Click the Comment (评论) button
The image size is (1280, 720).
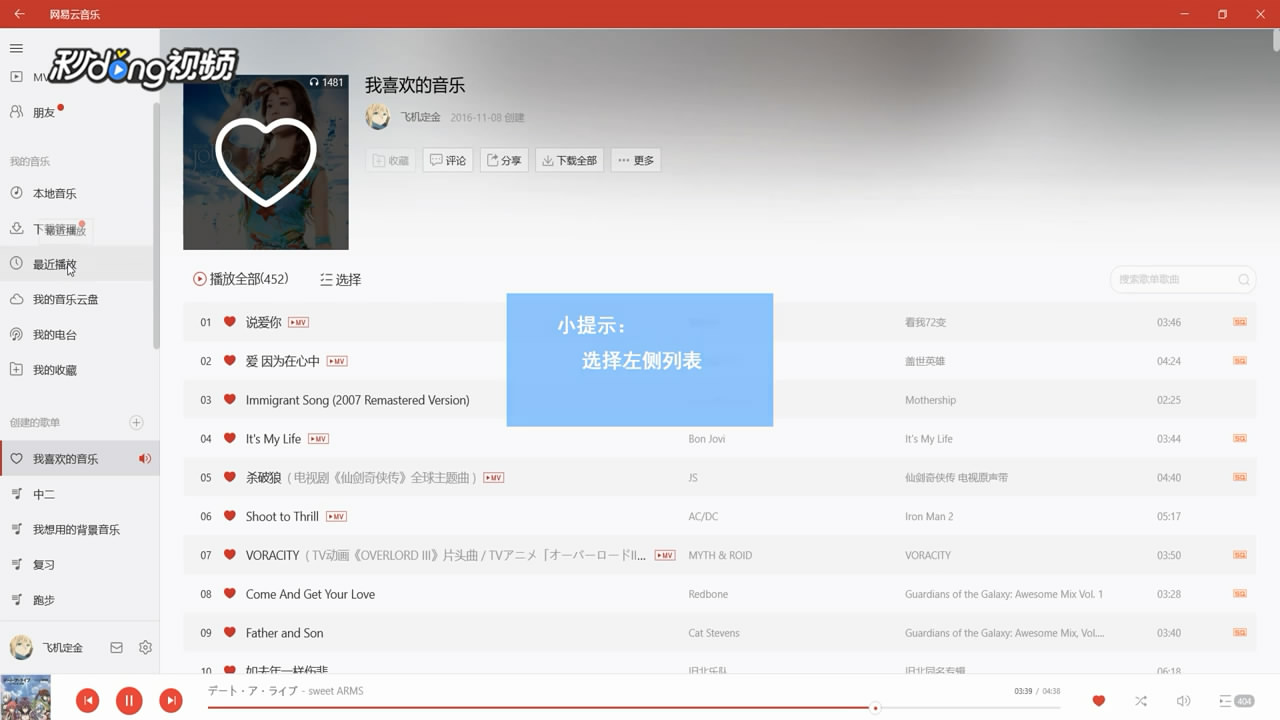pyautogui.click(x=448, y=160)
